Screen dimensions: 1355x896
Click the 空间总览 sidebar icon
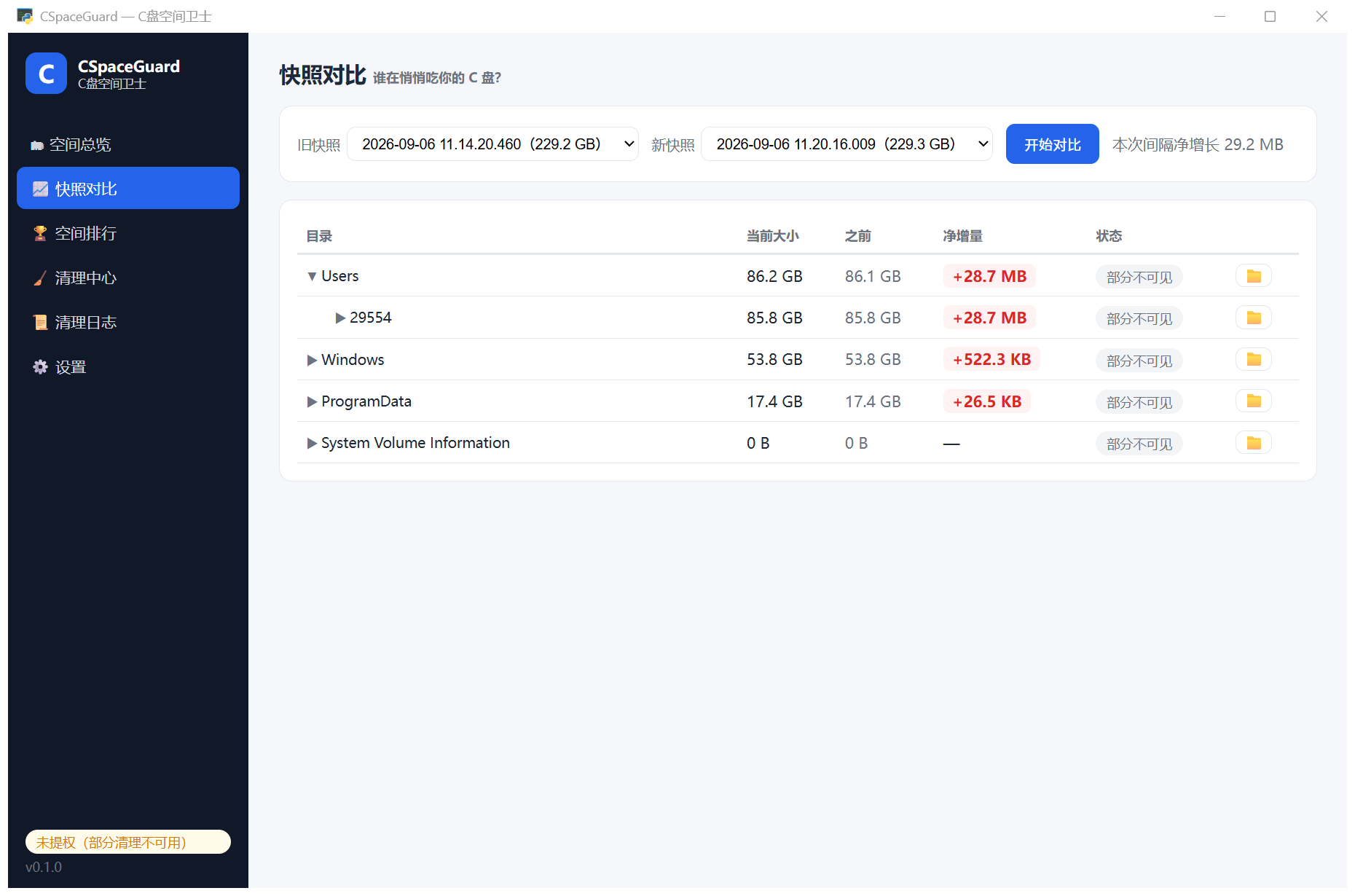[x=37, y=145]
